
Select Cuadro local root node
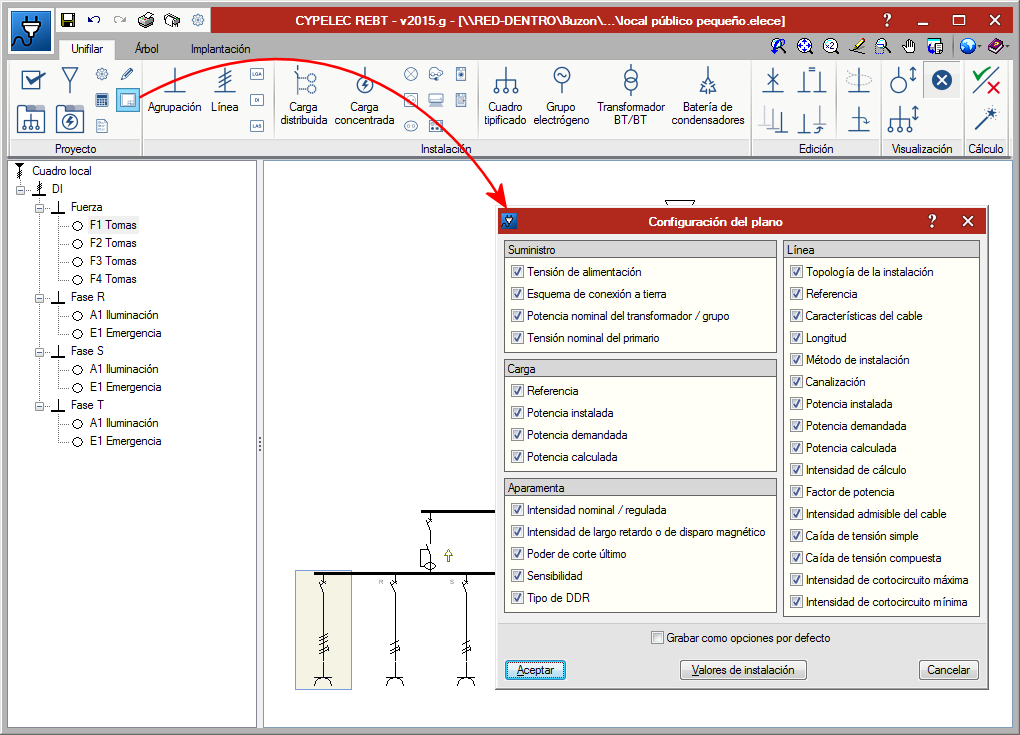(x=62, y=170)
